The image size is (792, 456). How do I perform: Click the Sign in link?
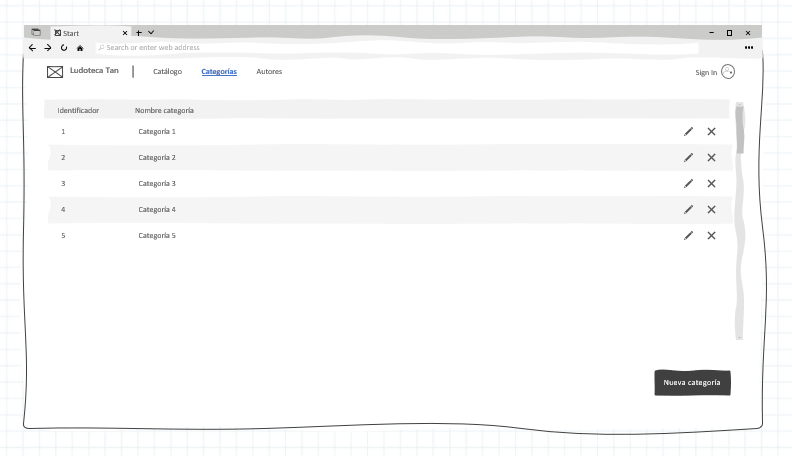coord(706,72)
